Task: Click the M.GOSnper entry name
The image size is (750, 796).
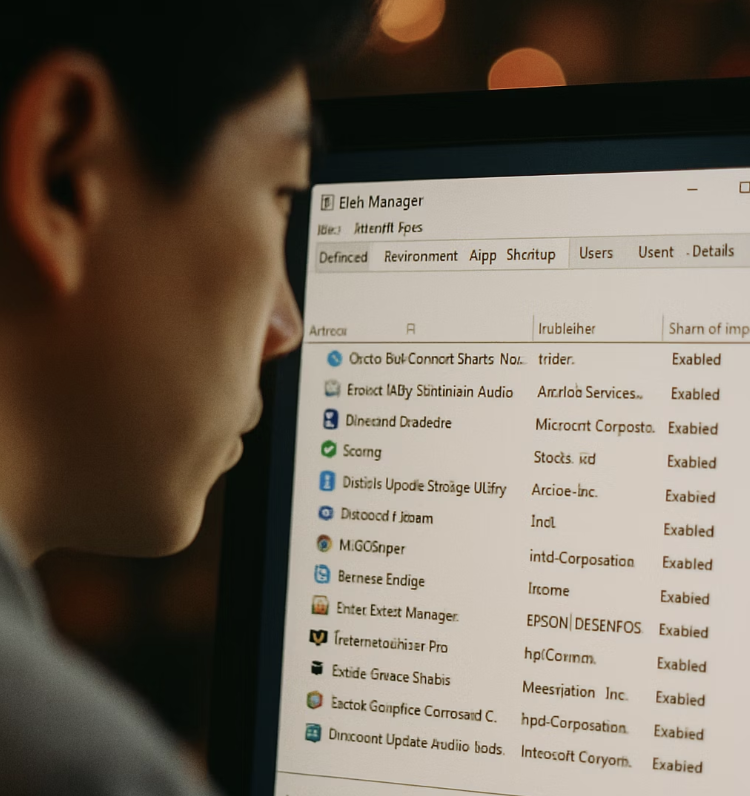Action: point(372,547)
